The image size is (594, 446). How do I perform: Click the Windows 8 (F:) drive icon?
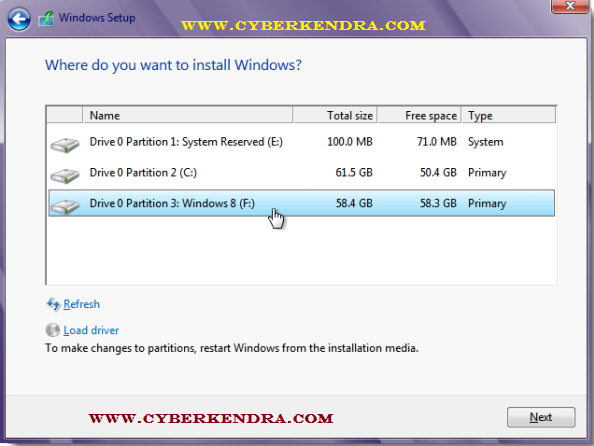pos(65,207)
